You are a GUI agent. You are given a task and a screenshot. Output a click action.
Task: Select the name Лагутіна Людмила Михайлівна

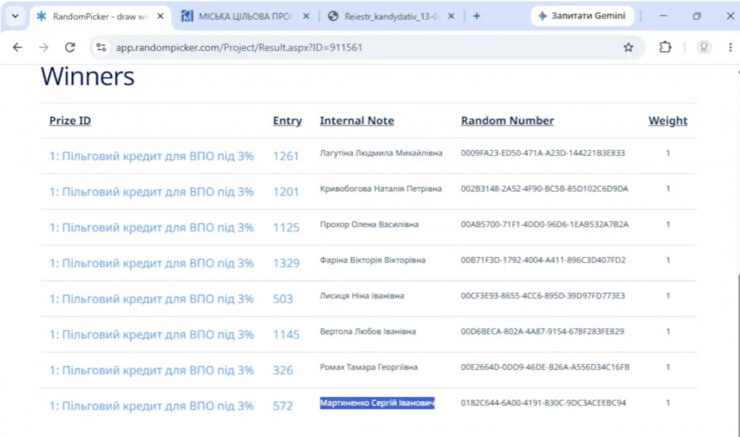381,153
